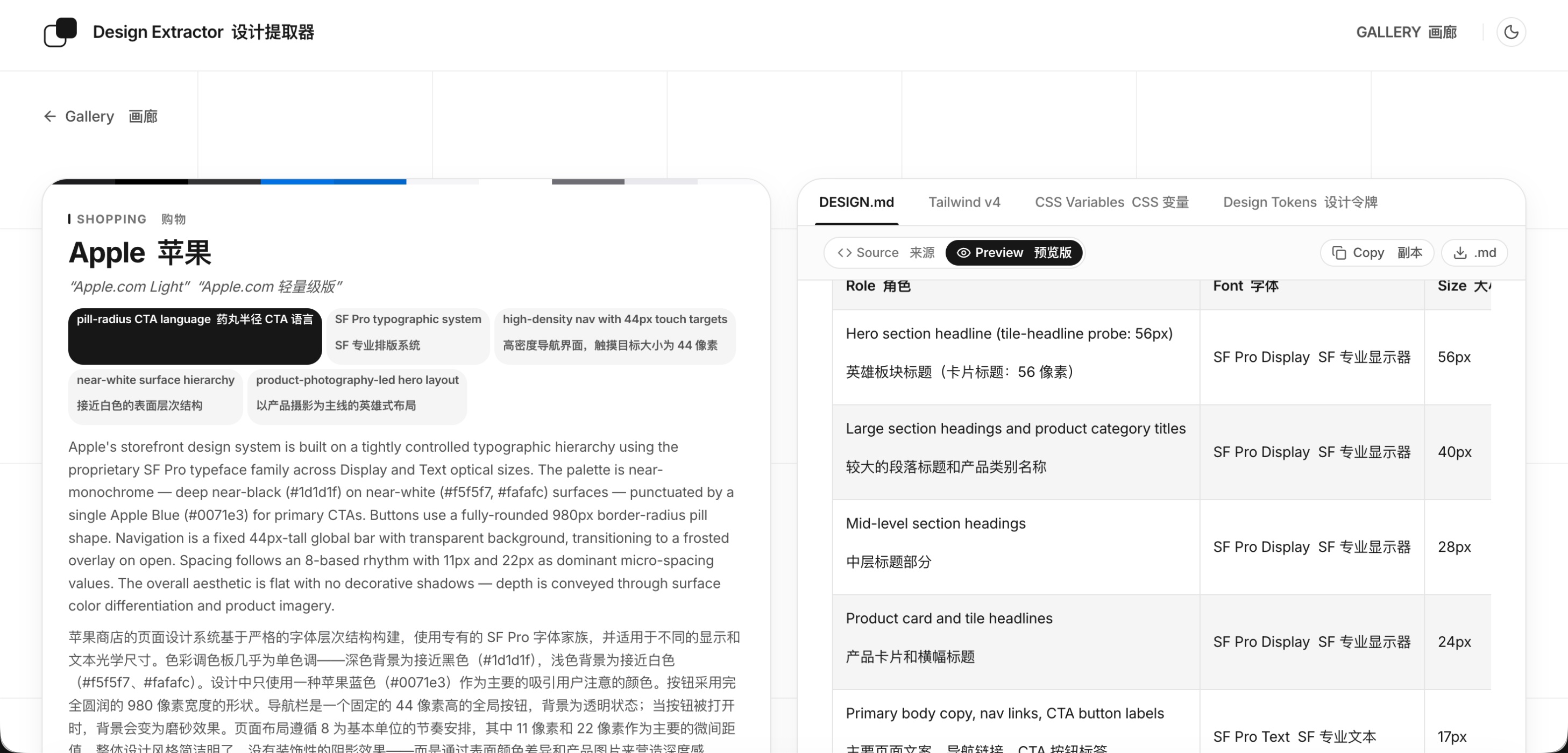
Task: Click the Product card and tile headlines row
Action: click(x=1161, y=642)
